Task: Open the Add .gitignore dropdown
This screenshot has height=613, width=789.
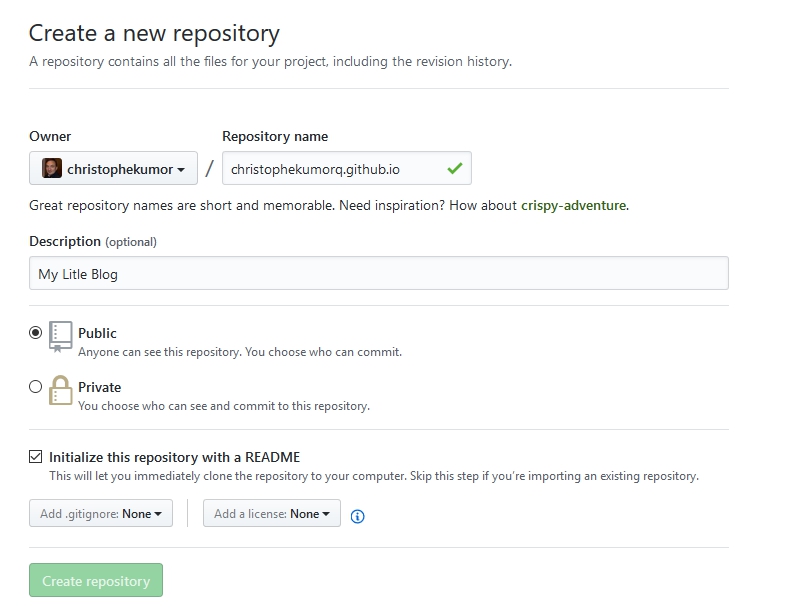Action: click(101, 513)
